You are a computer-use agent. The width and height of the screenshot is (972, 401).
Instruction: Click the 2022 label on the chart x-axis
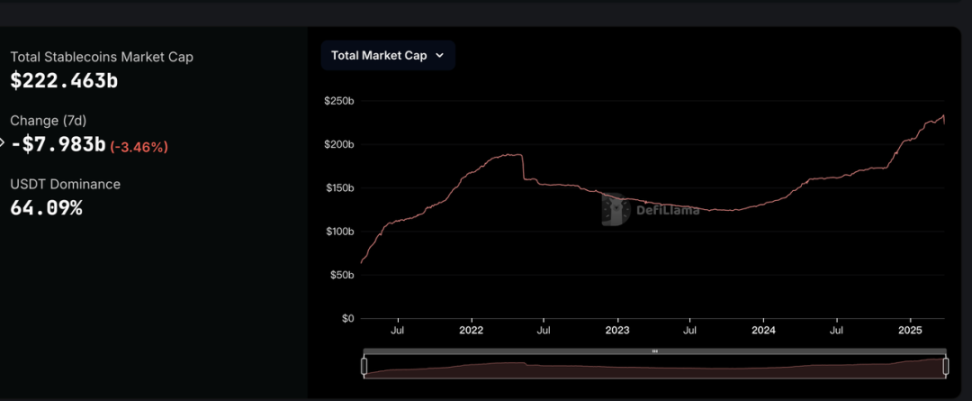coord(471,330)
